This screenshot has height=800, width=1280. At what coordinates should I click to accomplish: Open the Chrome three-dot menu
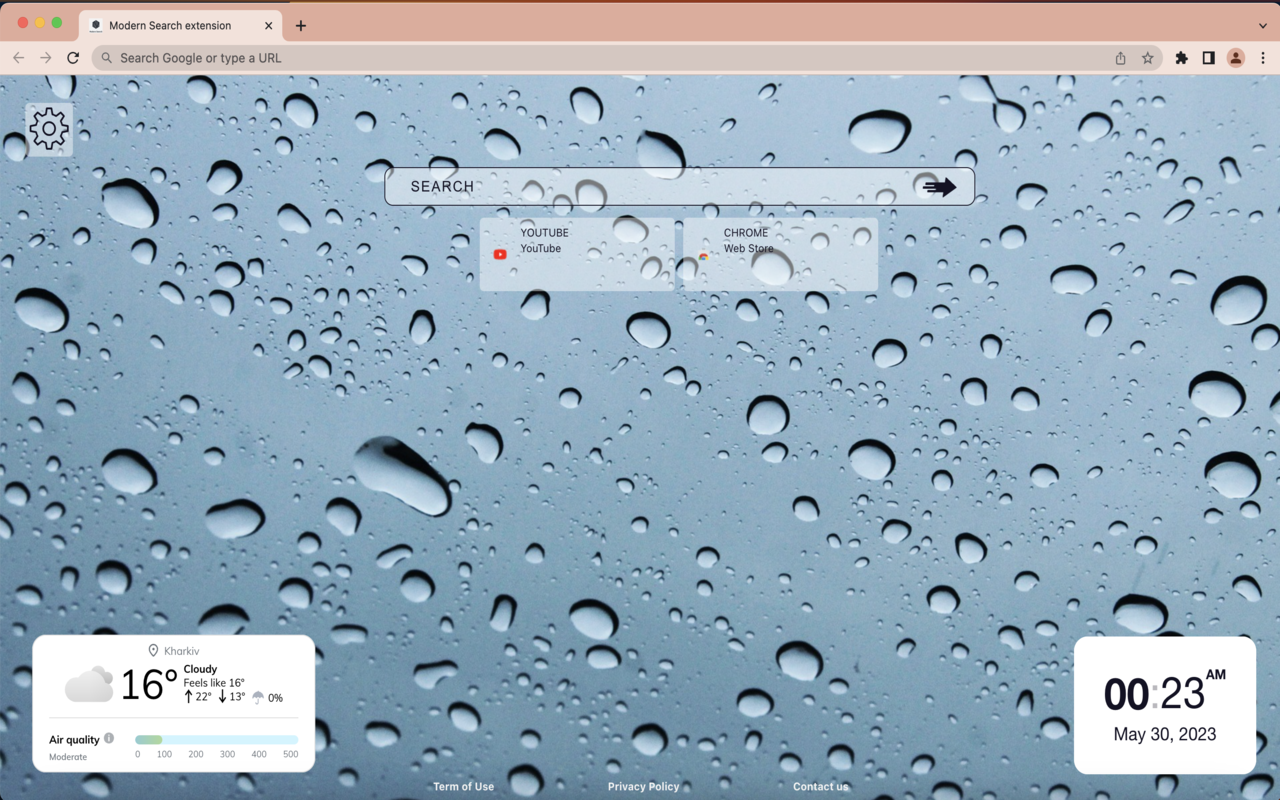tap(1263, 58)
